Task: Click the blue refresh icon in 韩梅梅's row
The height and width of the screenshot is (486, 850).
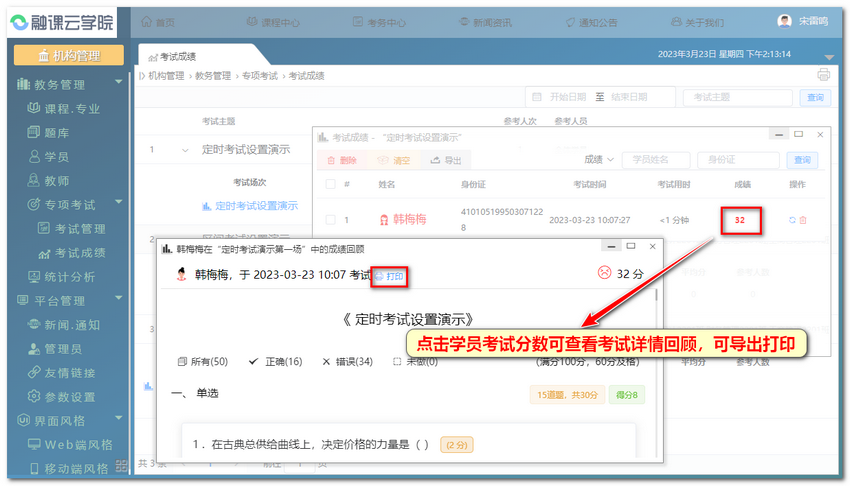Action: tap(792, 220)
